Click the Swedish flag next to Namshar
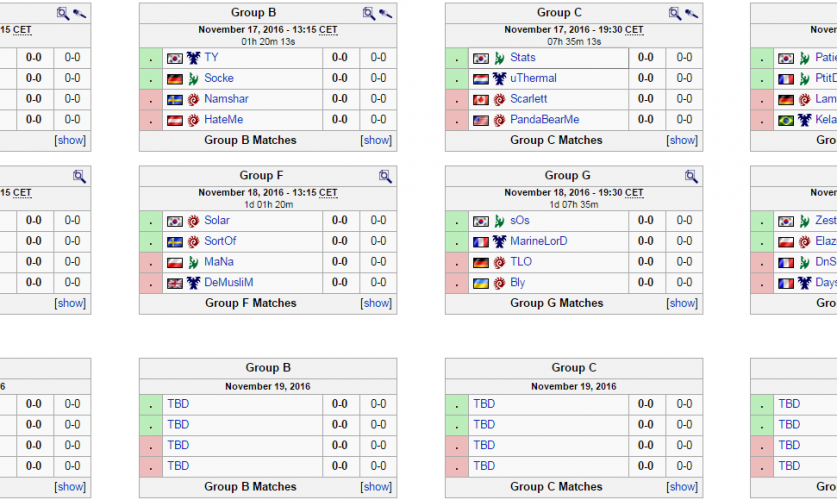Viewport: 837px width, 500px height. point(175,99)
